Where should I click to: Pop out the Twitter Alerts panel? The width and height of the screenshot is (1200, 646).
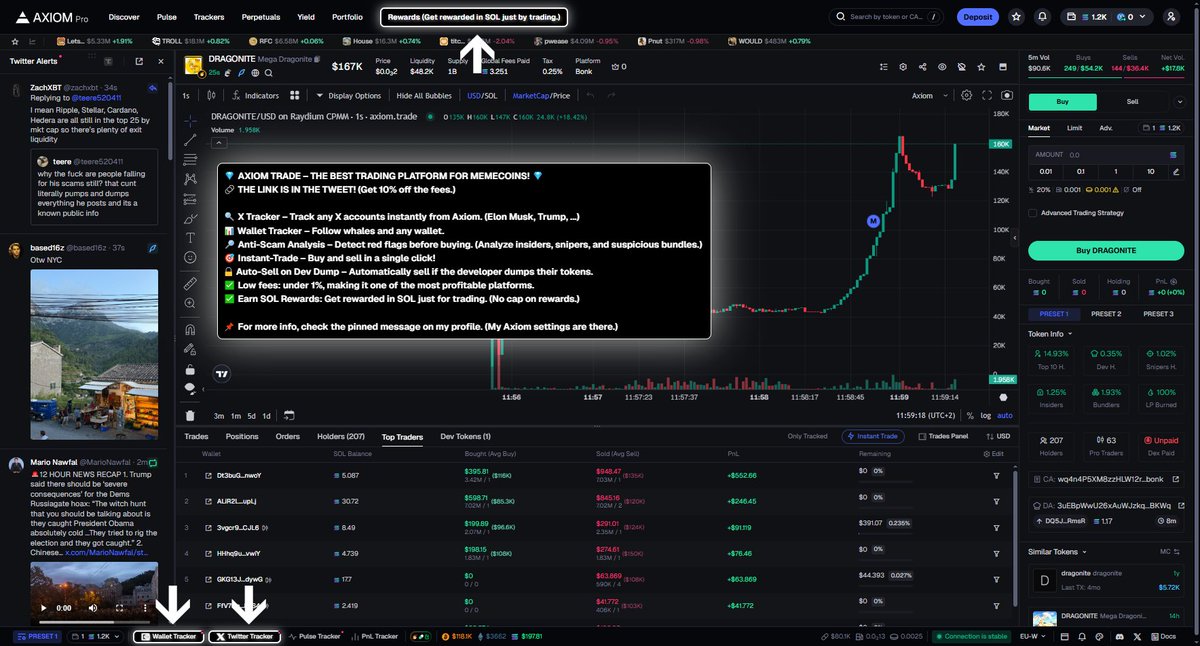point(138,61)
